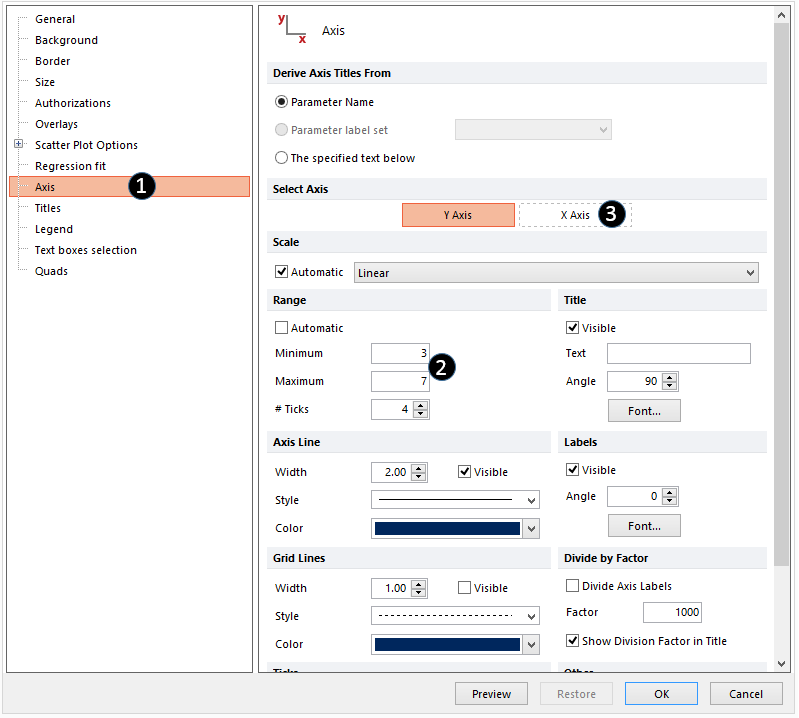Viewport: 799px width, 718px height.
Task: Uncheck the Automatic scale checkbox
Action: coord(282,272)
